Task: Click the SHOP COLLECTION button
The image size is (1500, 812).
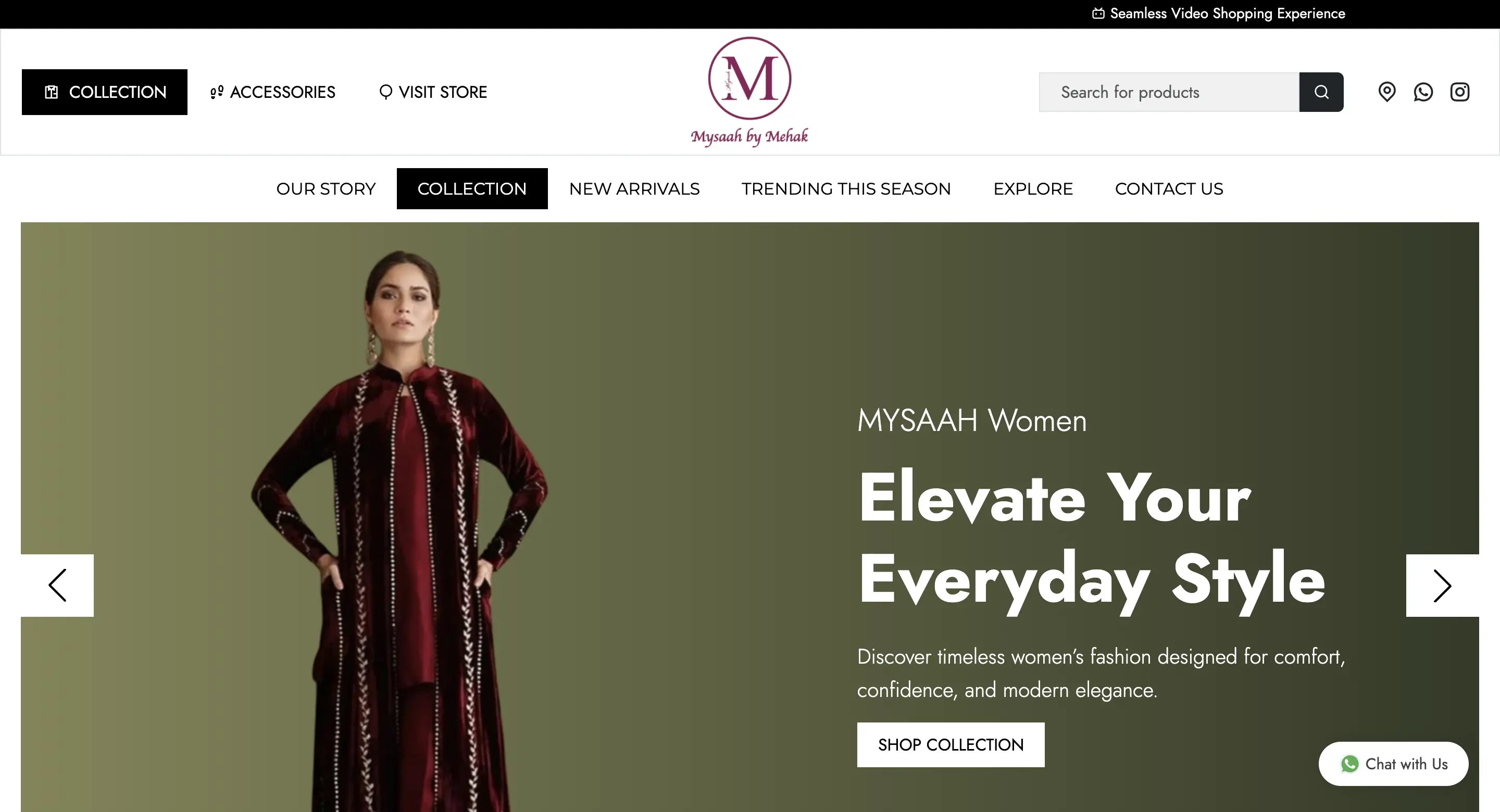Action: coord(951,744)
